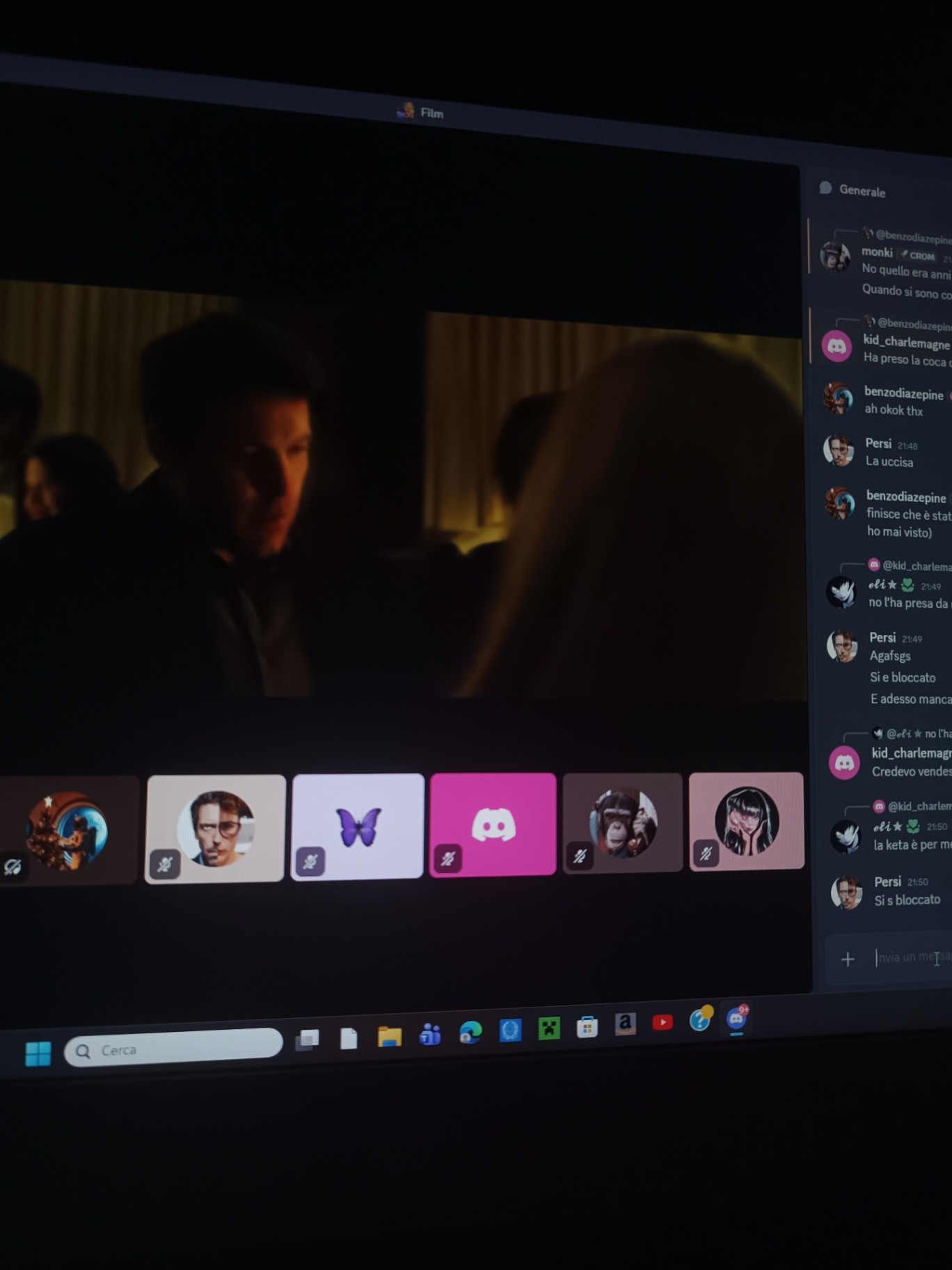Click the message "Si s bloccato"
The image size is (952, 1270).
[907, 900]
